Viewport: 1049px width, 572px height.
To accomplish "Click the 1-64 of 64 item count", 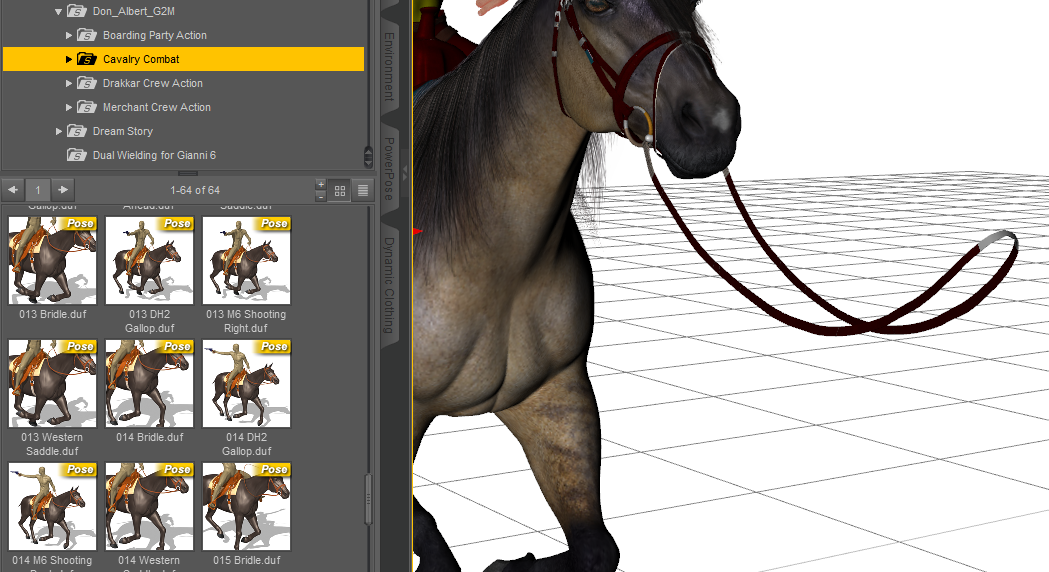I will coord(195,191).
